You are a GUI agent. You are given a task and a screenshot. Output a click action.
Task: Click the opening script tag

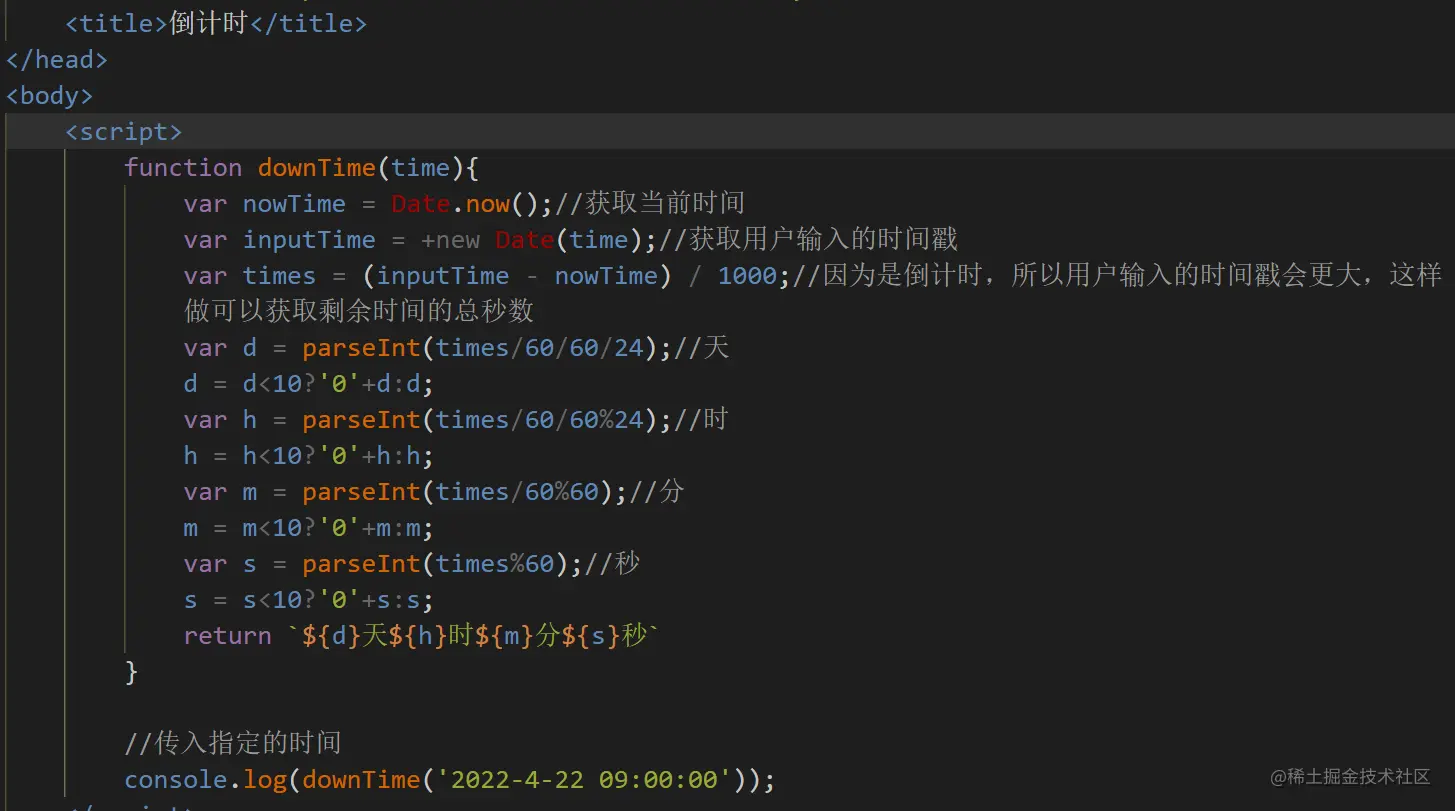click(124, 131)
